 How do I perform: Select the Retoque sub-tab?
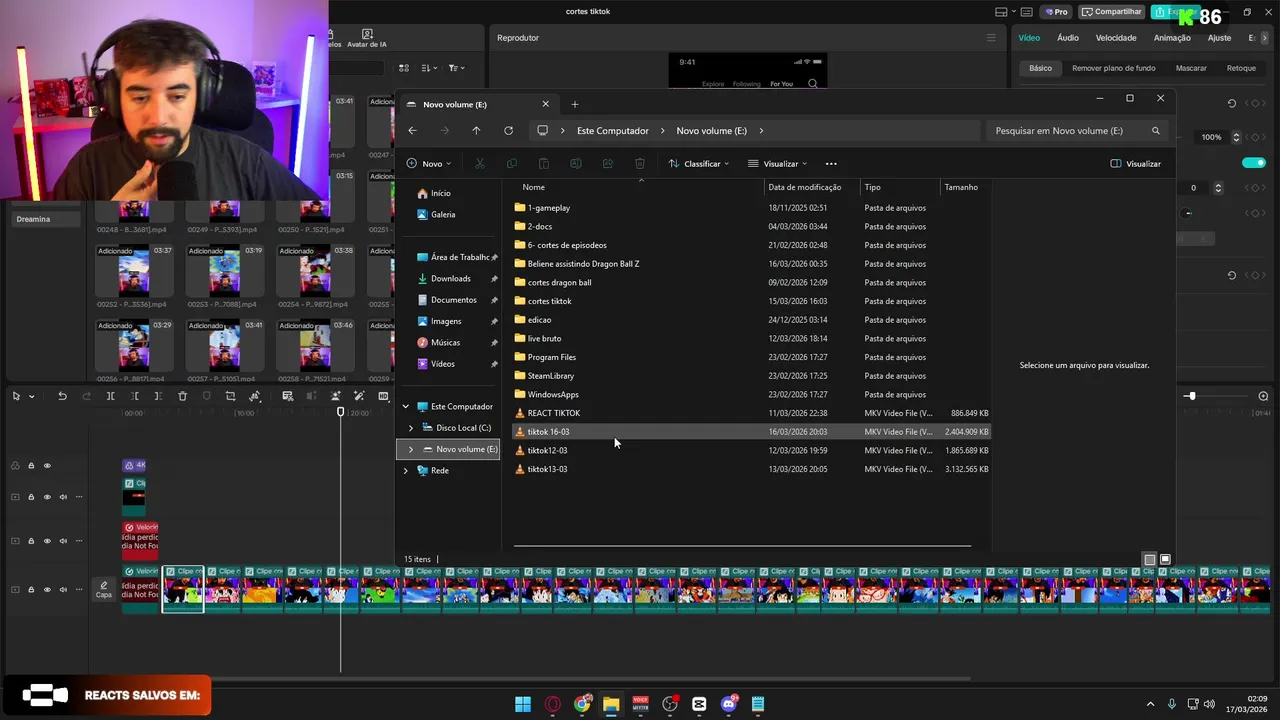(1241, 68)
